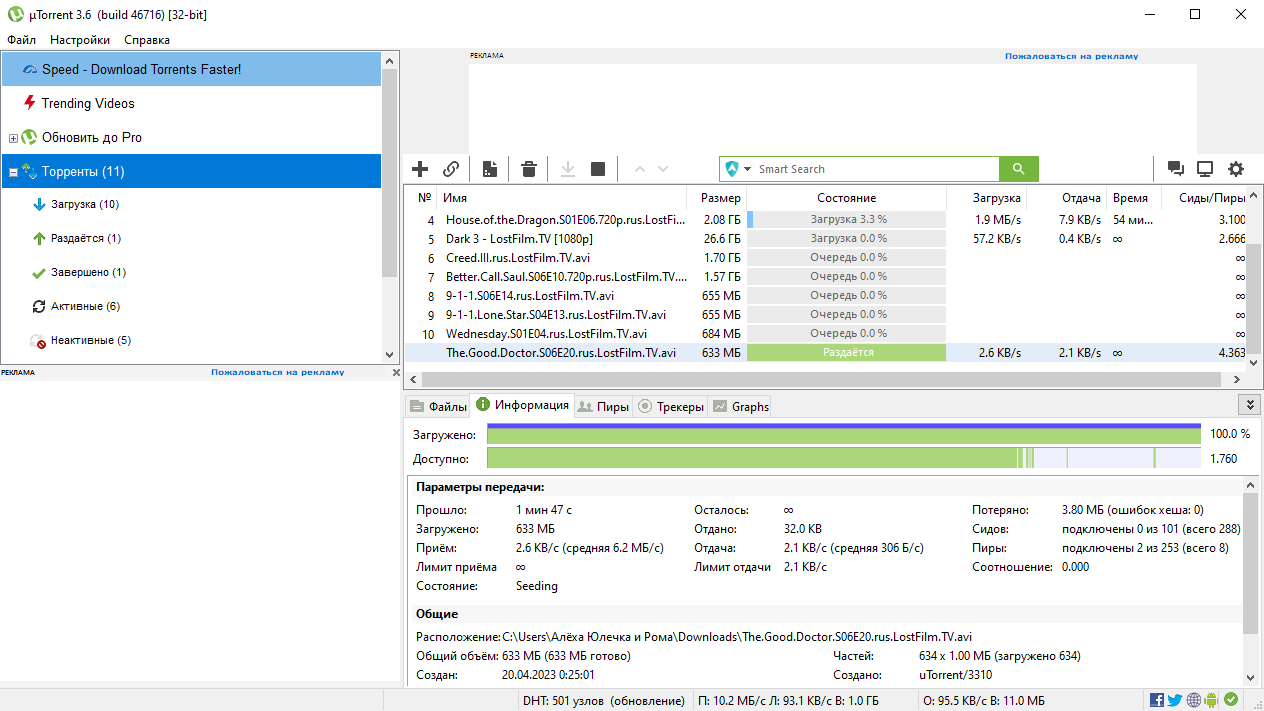Open the Настройки menu

pos(80,40)
